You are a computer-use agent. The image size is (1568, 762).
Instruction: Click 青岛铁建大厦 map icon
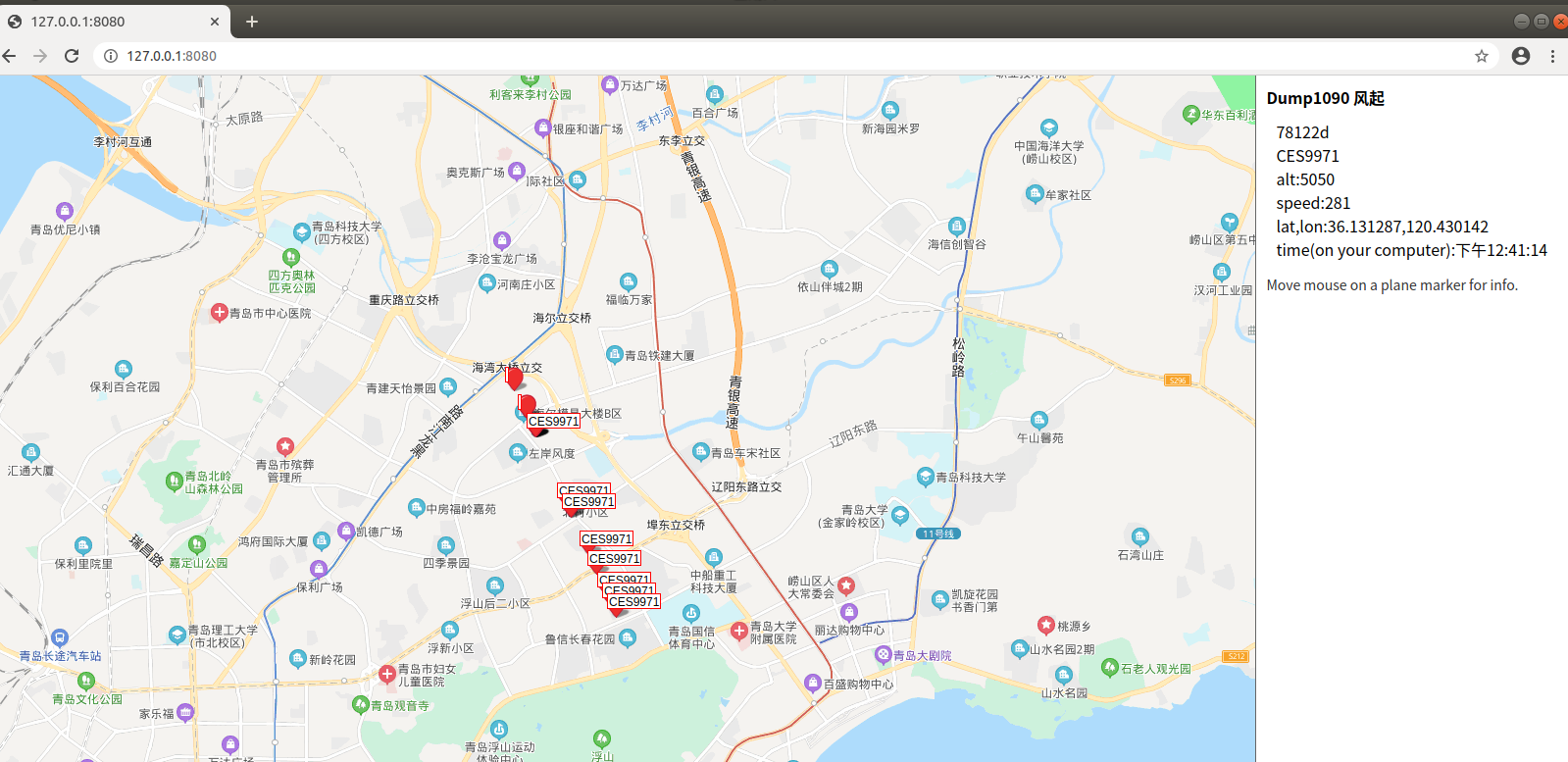(615, 354)
